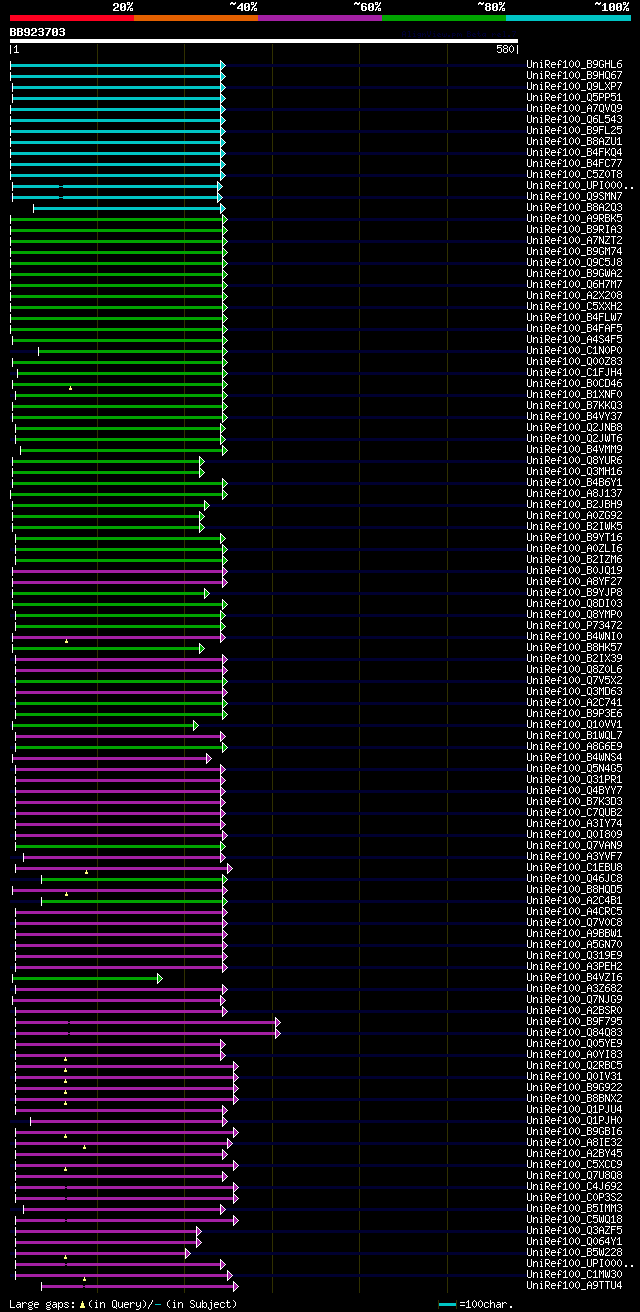
Task: Select the UniRef100_B9F795 label
Action: pos(574,1021)
